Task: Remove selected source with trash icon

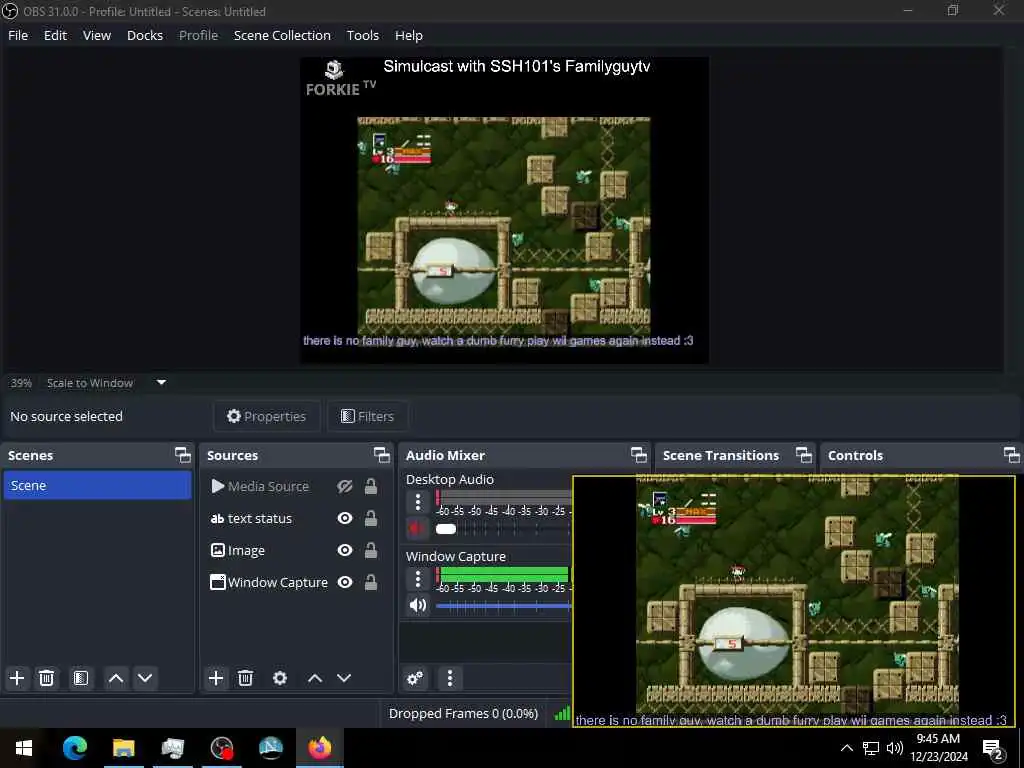Action: pyautogui.click(x=246, y=678)
